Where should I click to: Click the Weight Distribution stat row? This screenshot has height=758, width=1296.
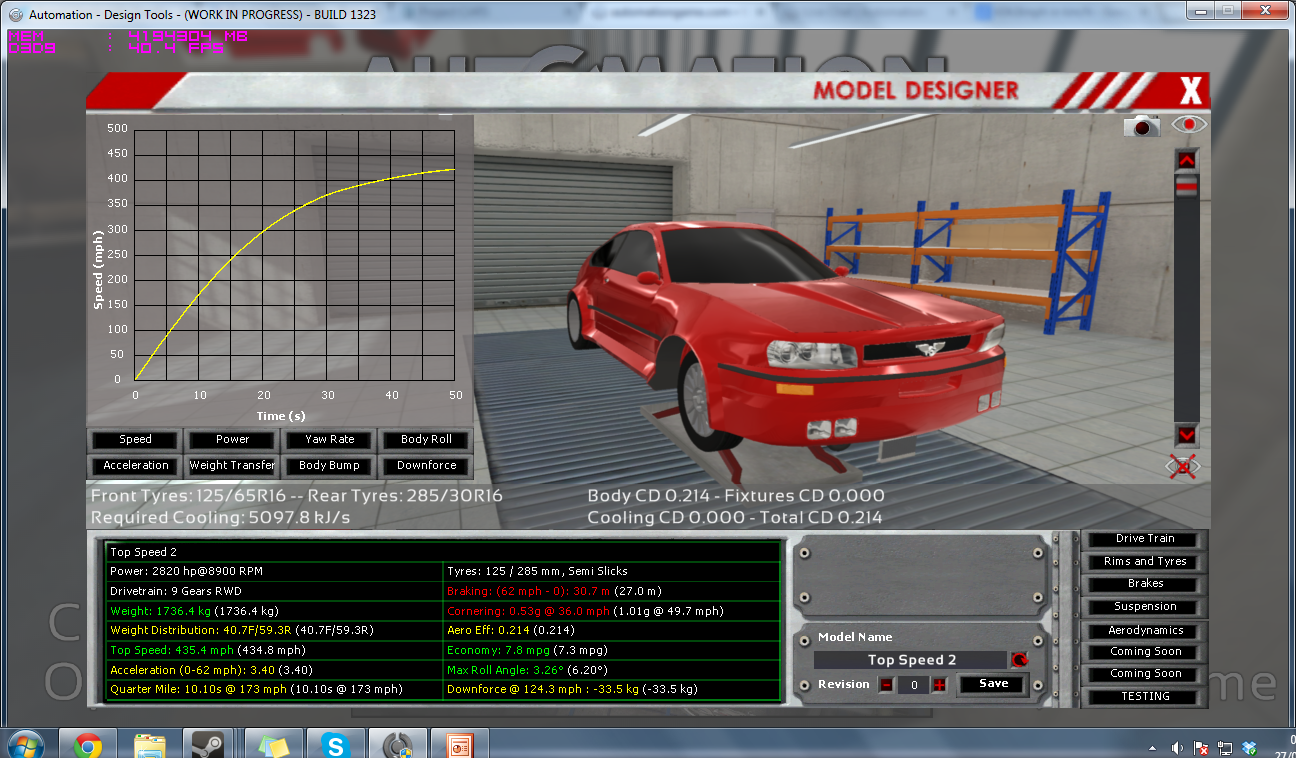tap(275, 631)
